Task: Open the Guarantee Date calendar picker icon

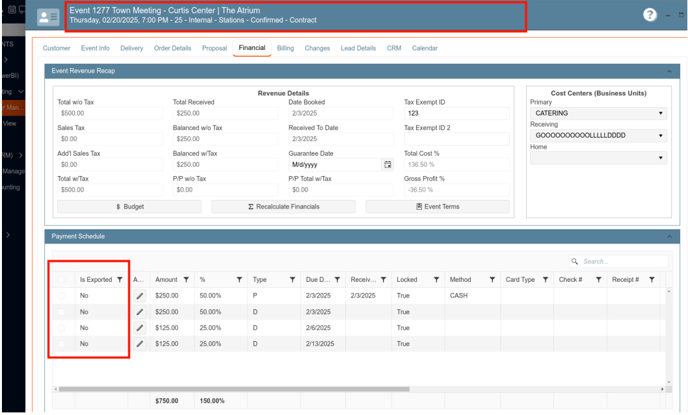Action: tap(388, 164)
